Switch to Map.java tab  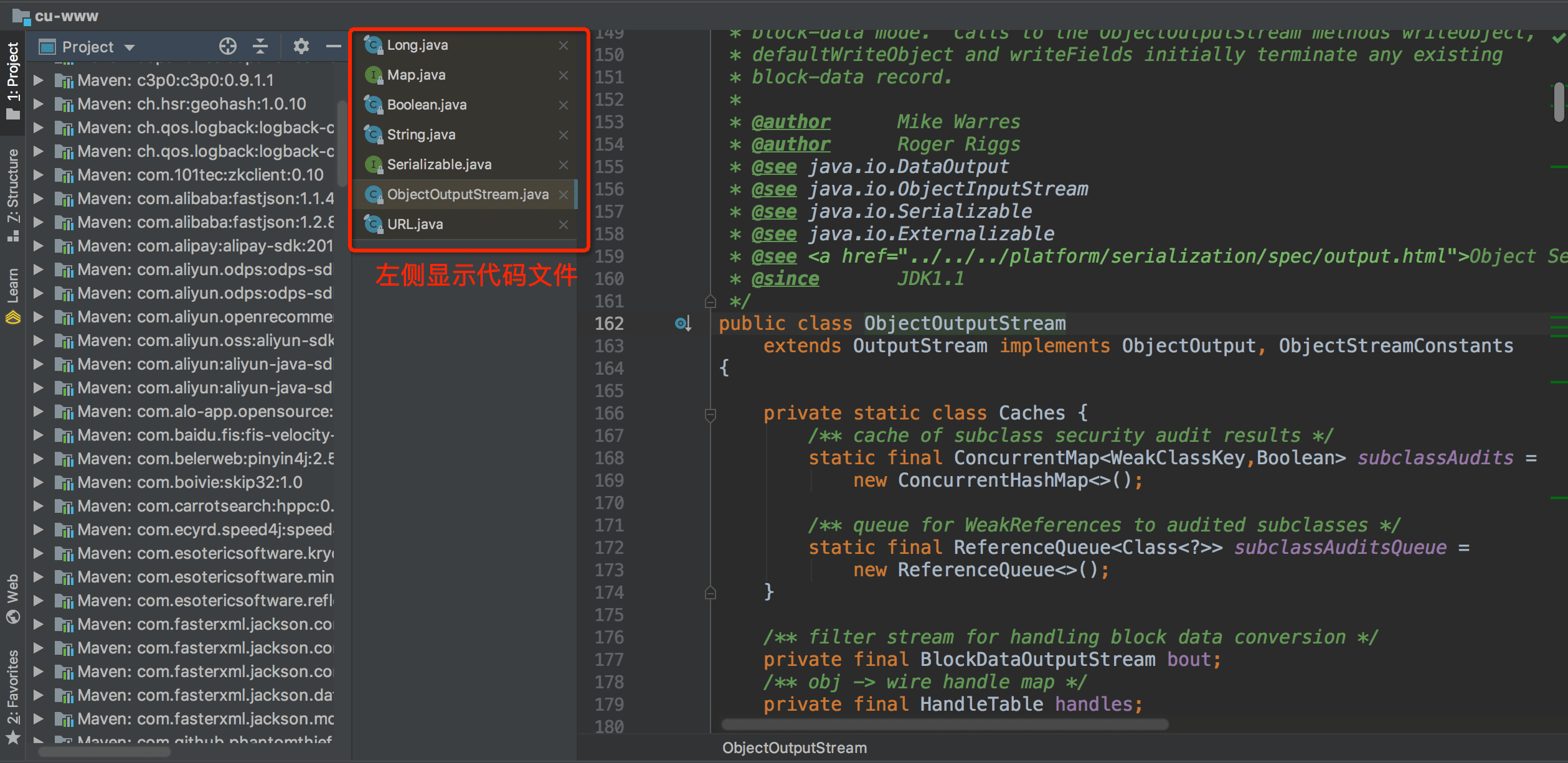click(x=416, y=75)
